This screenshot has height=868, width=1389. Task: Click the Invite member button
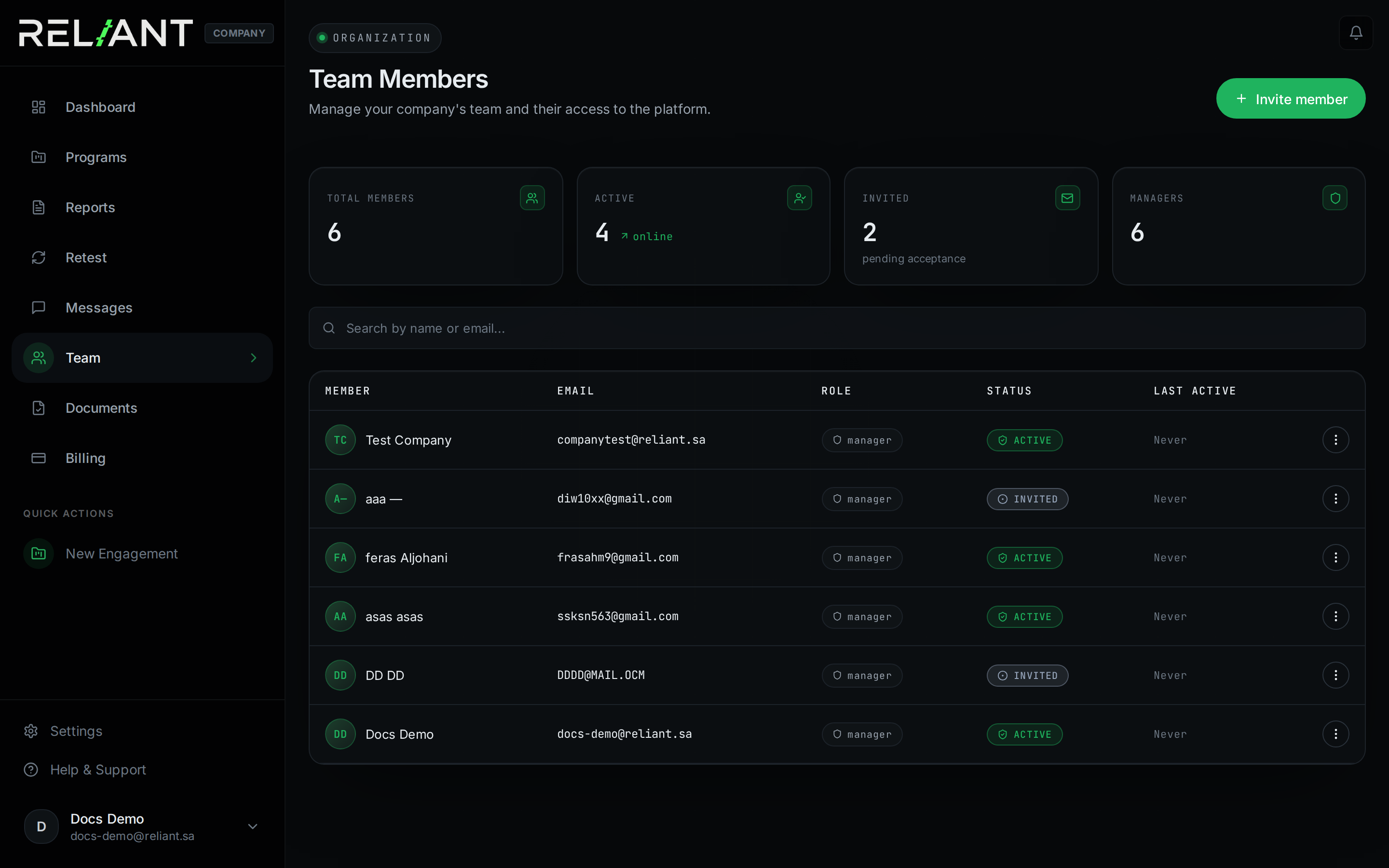[1291, 99]
